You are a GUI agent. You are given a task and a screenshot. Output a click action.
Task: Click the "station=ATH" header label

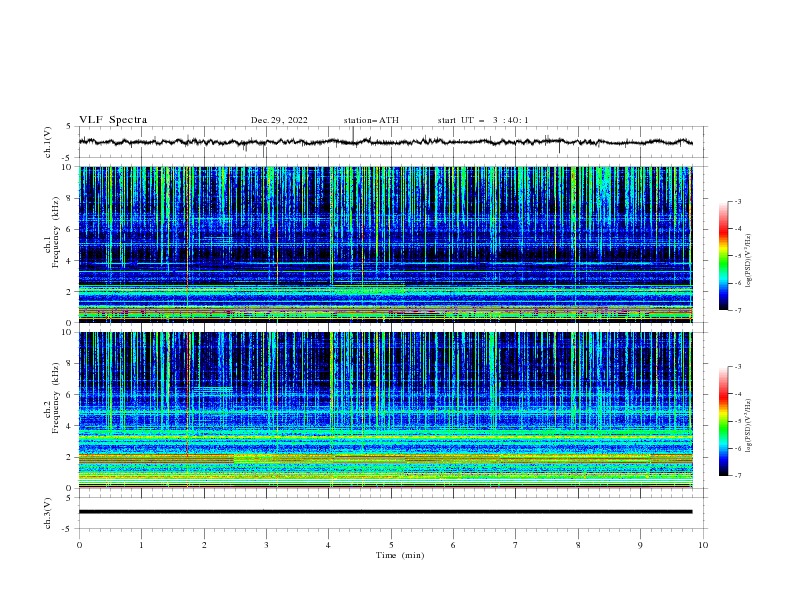[371, 120]
